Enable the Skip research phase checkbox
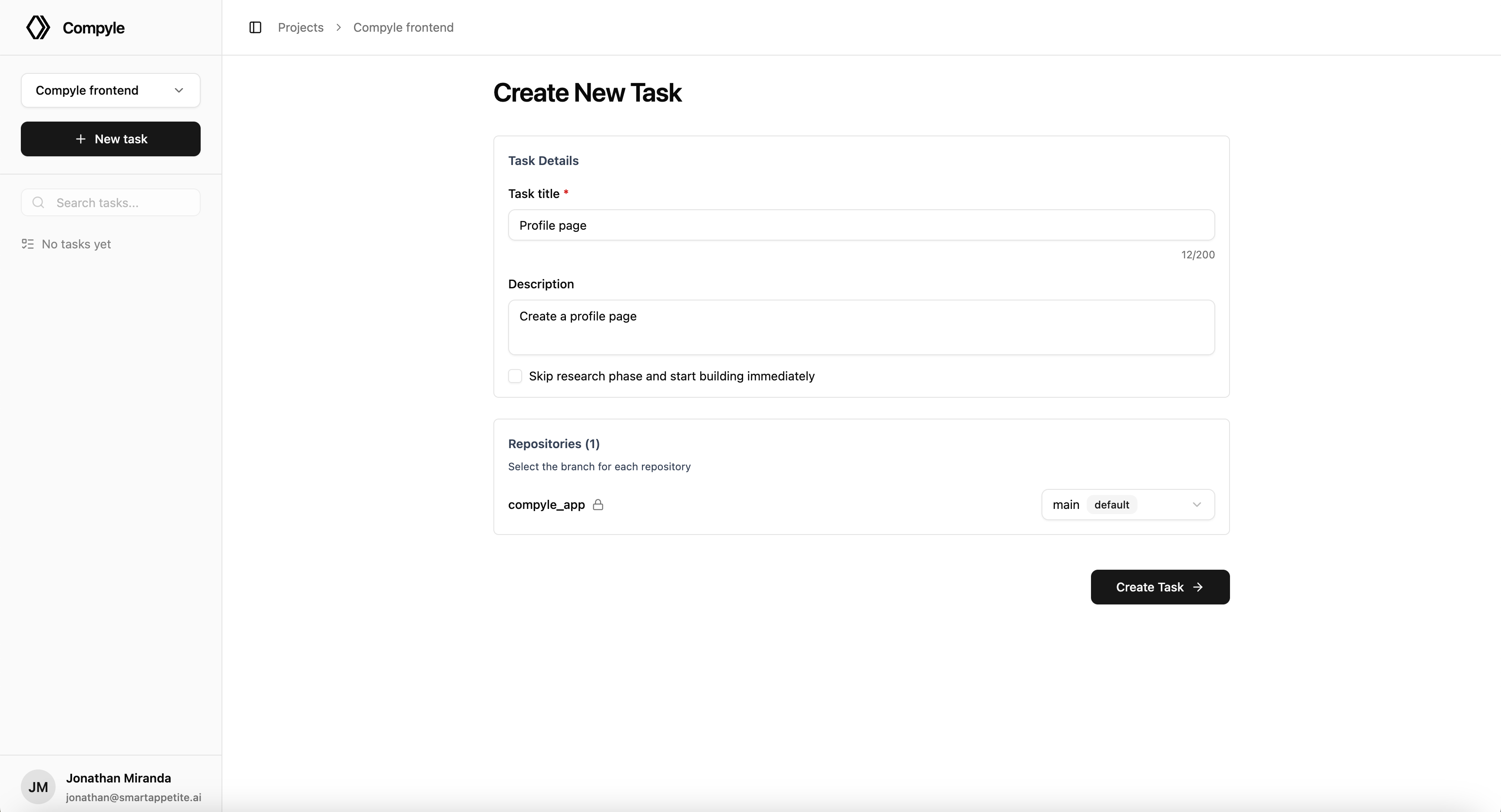 point(515,376)
